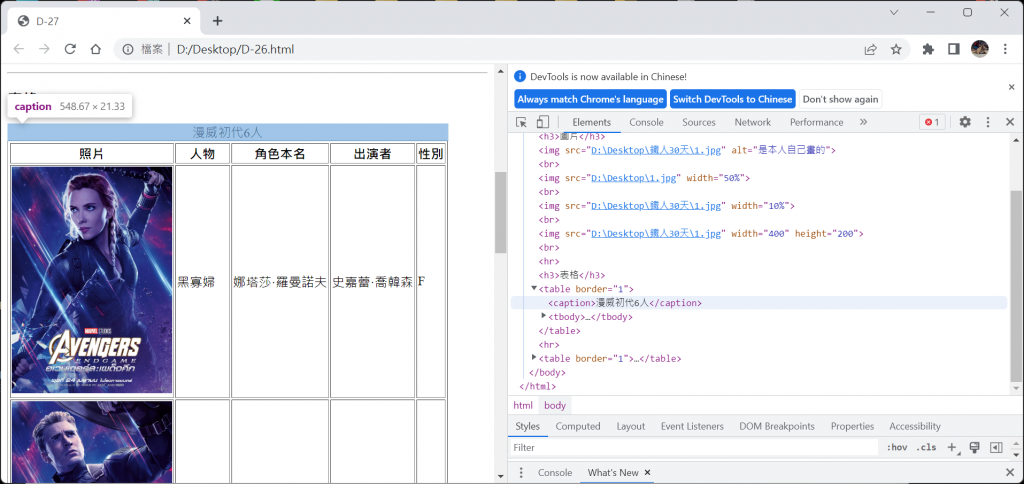Image resolution: width=1024 pixels, height=484 pixels.
Task: Open the Performance tab
Action: click(x=816, y=122)
